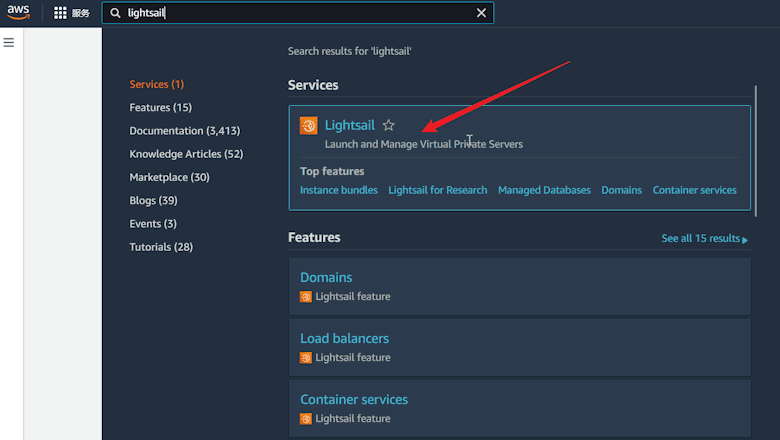Image resolution: width=780 pixels, height=440 pixels.
Task: Open the hamburger side navigation menu
Action: point(8,42)
